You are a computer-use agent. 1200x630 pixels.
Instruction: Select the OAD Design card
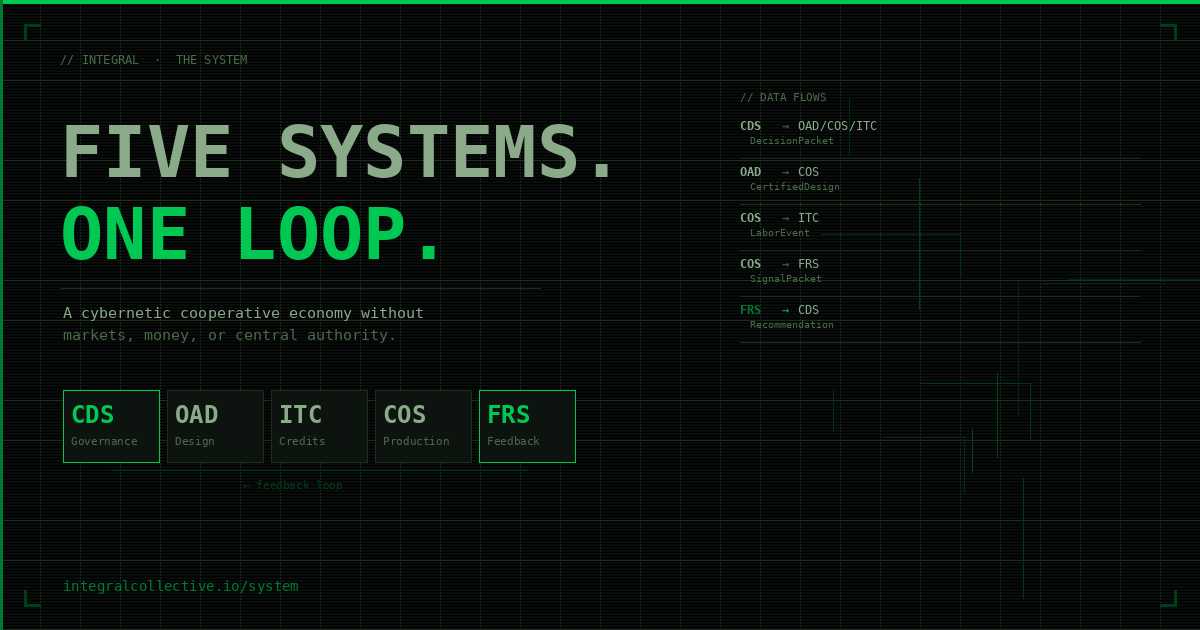click(215, 426)
